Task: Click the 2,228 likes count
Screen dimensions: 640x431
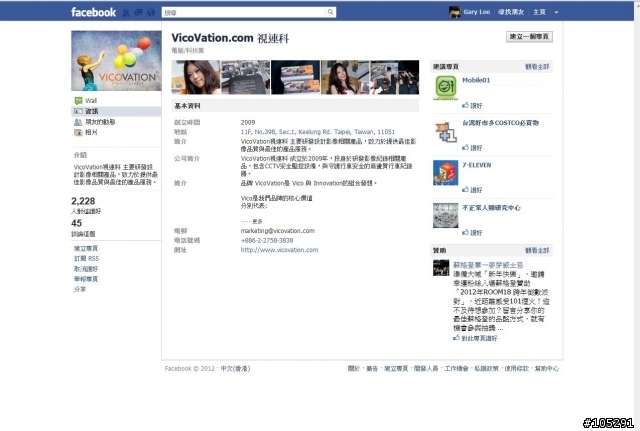Action: pyautogui.click(x=83, y=201)
